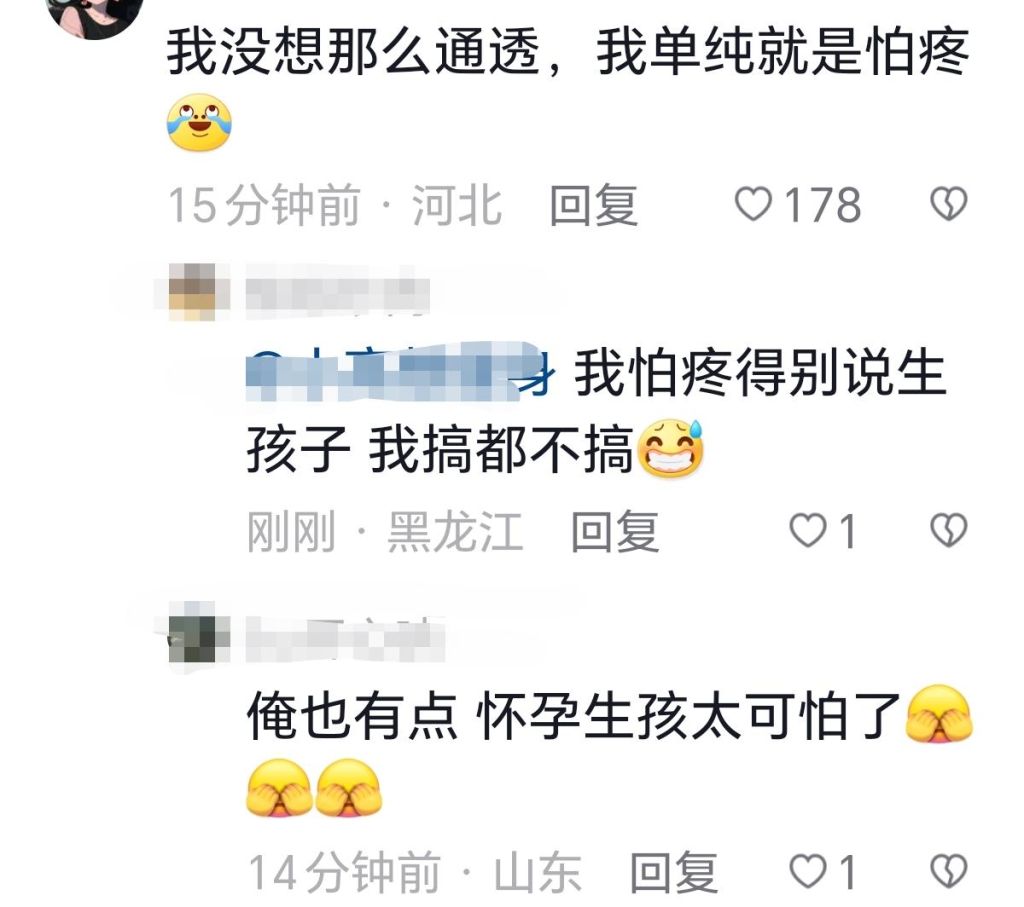Screen dimensions: 1024x907
Task: Open Heilongjiang replier's blurred avatar
Action: tap(193, 292)
